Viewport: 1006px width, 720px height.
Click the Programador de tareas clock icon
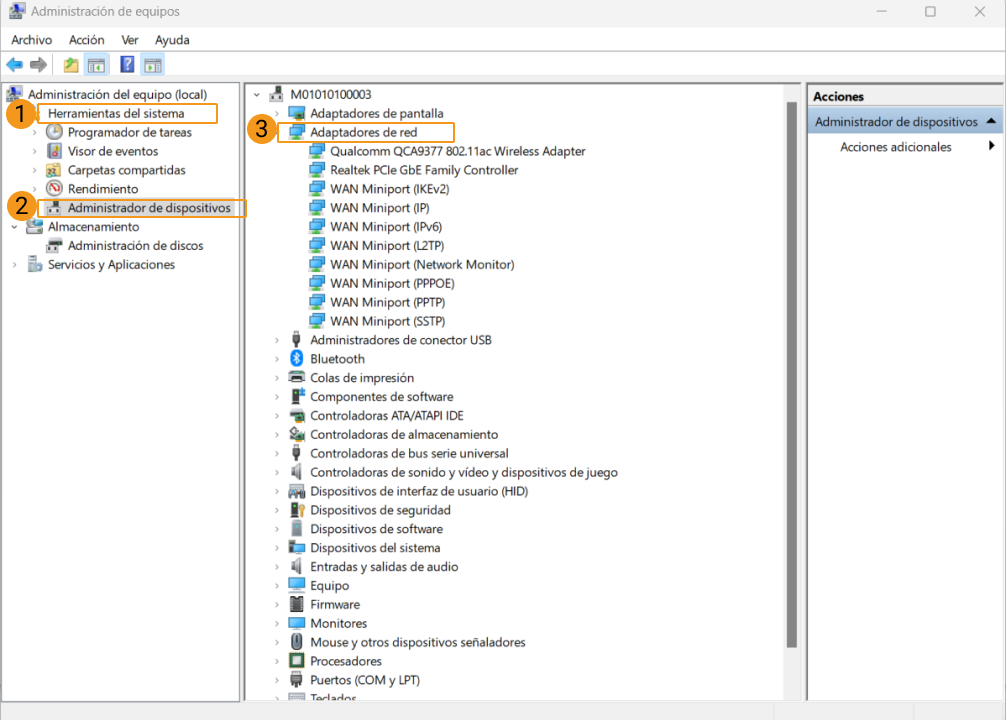(x=54, y=132)
